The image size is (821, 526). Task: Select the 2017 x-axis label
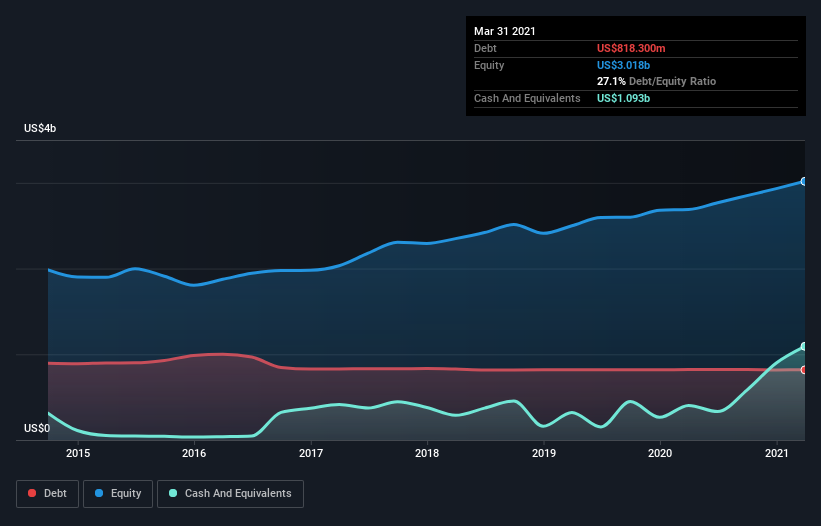pos(311,453)
